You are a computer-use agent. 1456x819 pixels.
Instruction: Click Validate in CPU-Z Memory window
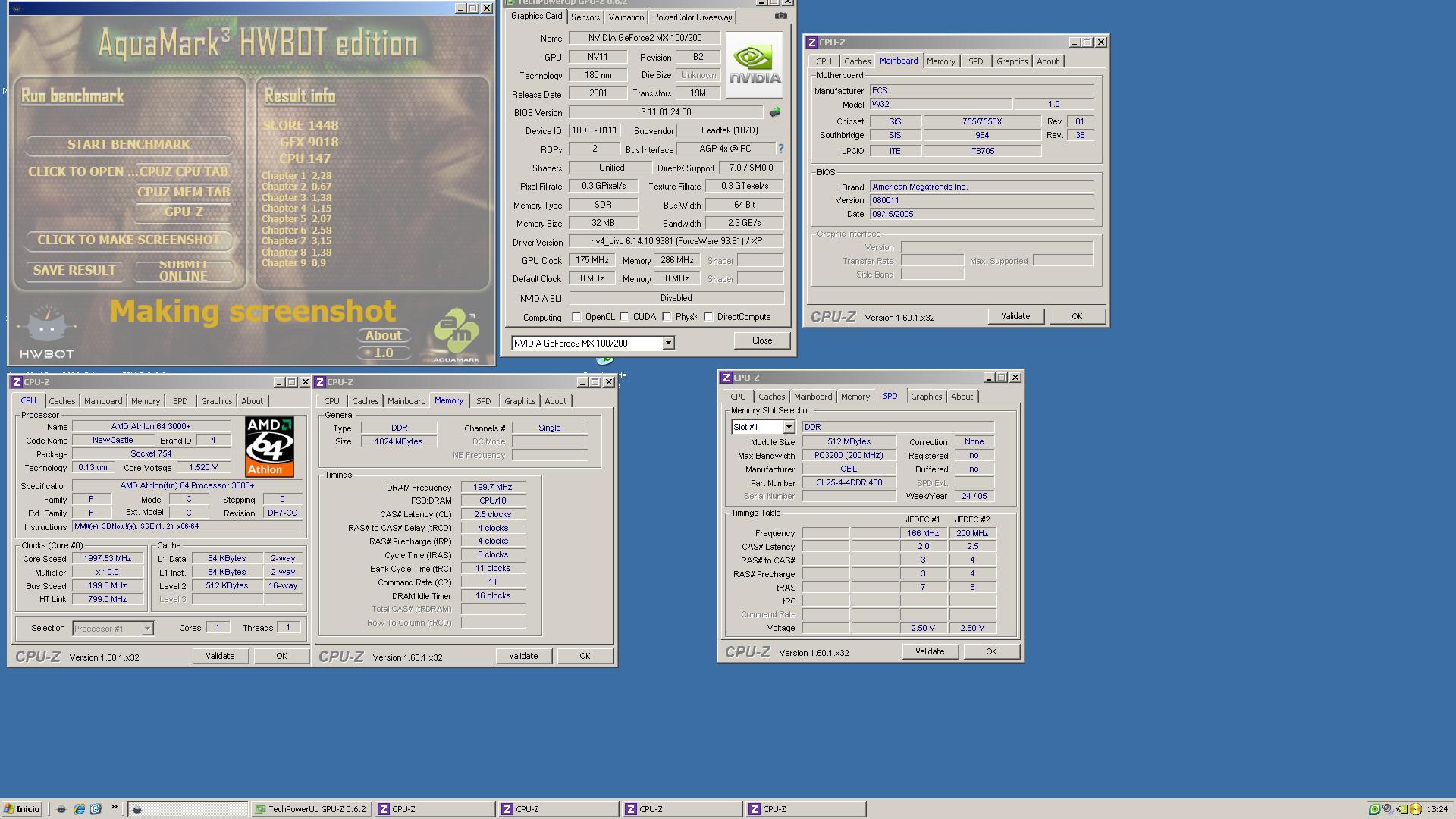click(522, 656)
